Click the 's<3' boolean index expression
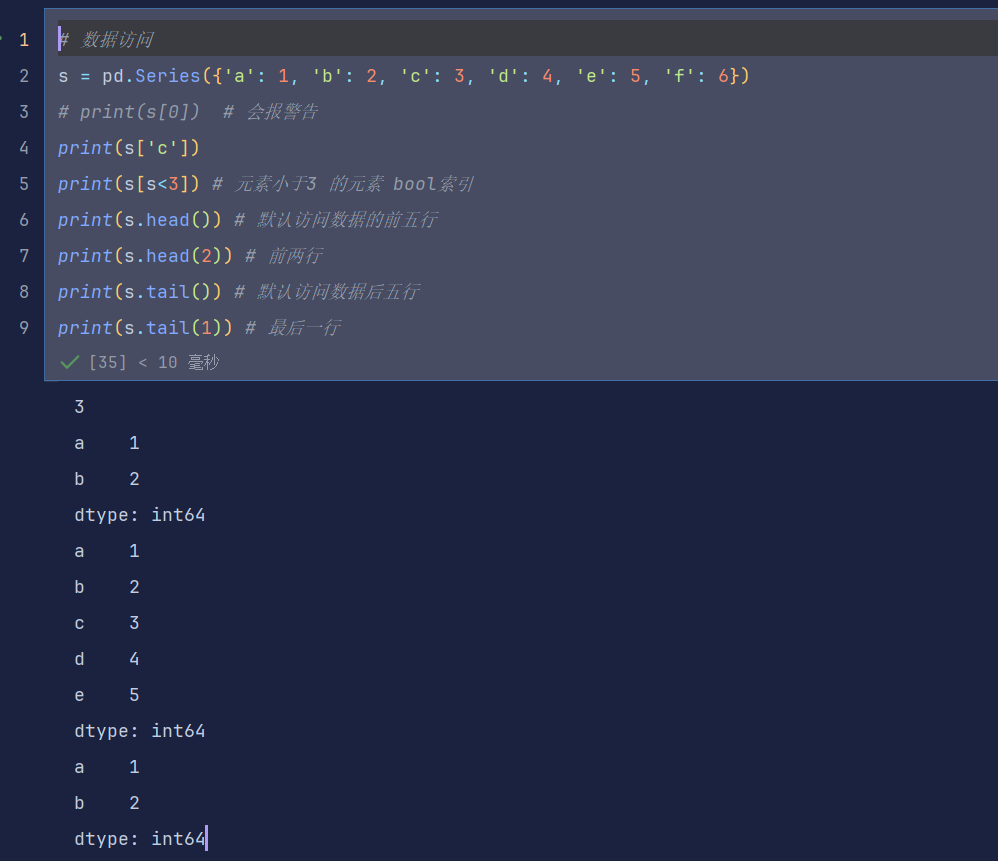Image resolution: width=998 pixels, height=861 pixels. tap(162, 184)
